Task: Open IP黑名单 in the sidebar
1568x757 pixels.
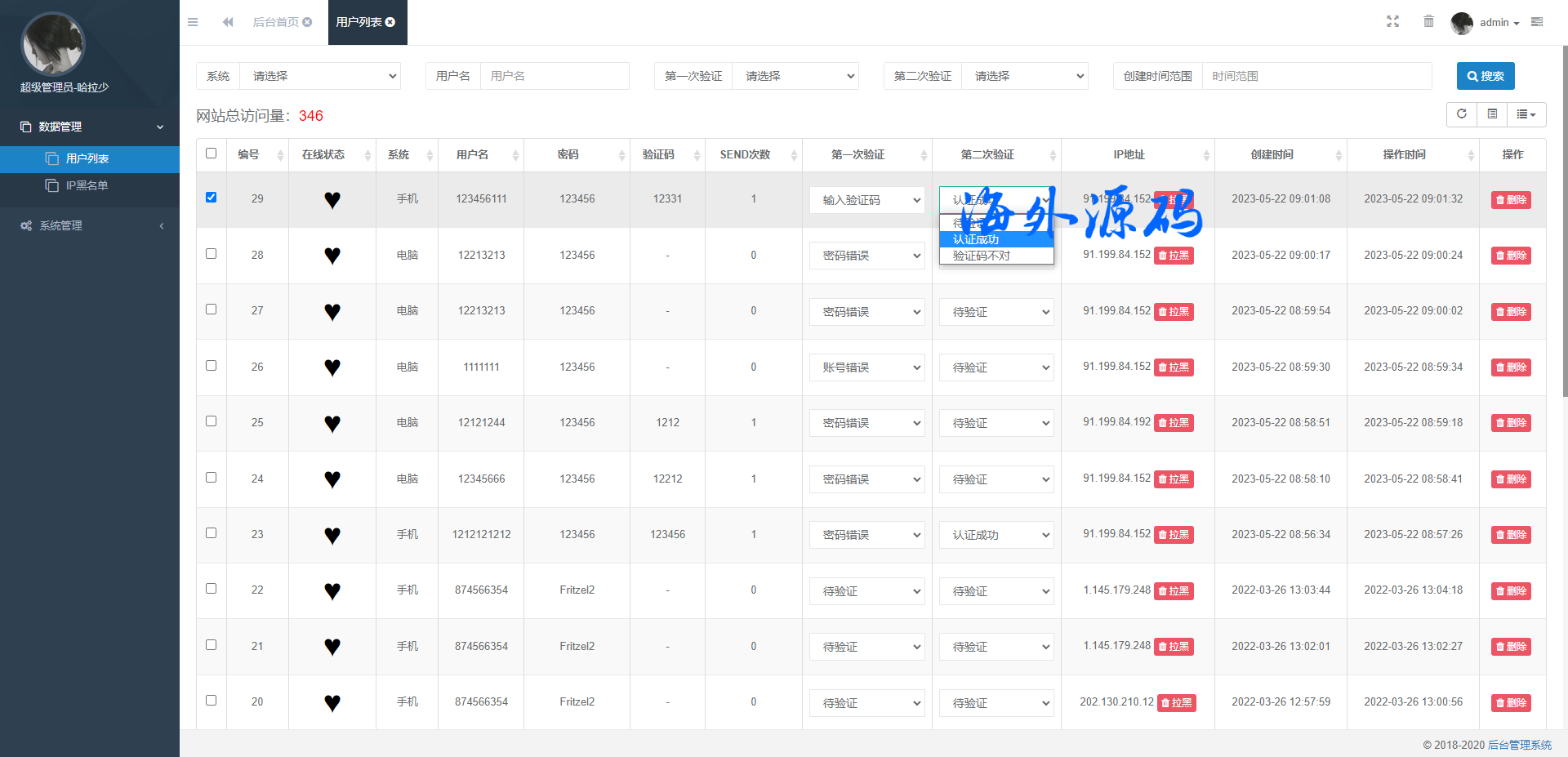Action: (87, 185)
